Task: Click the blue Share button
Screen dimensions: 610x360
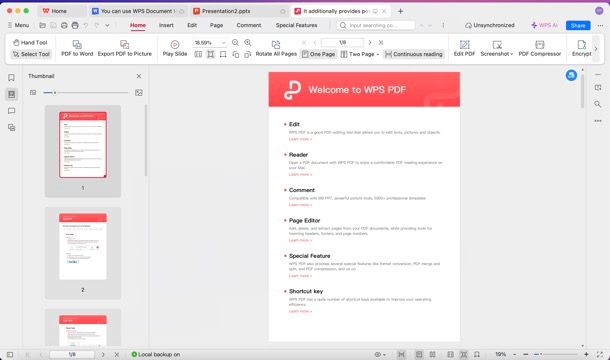Action: [x=578, y=25]
